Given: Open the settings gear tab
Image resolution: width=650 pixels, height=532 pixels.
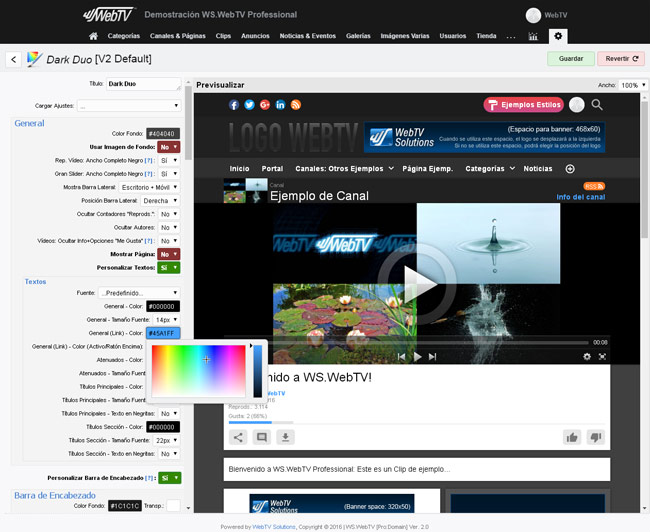Looking at the screenshot, I should click(558, 36).
